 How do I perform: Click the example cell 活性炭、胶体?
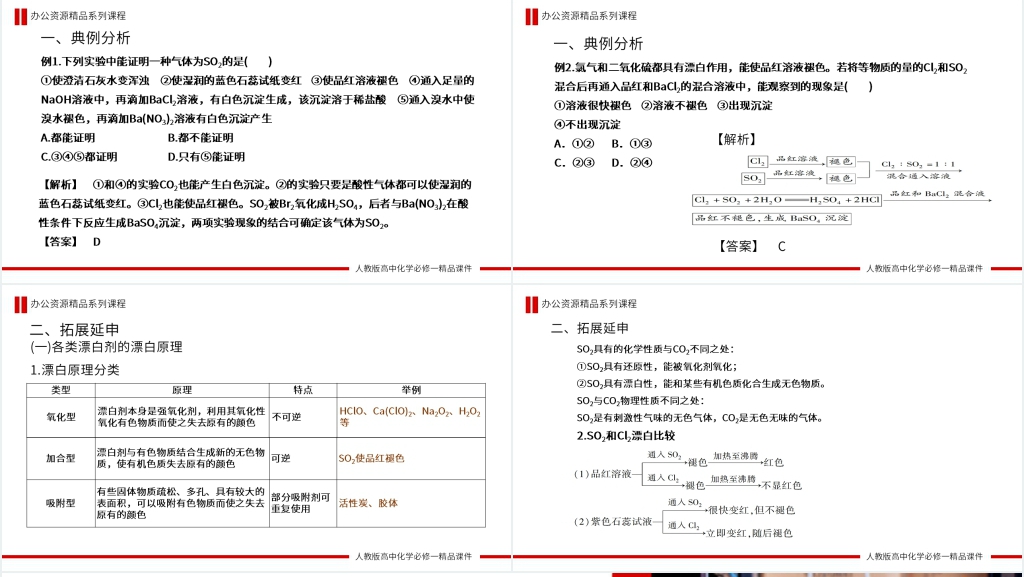pyautogui.click(x=411, y=503)
